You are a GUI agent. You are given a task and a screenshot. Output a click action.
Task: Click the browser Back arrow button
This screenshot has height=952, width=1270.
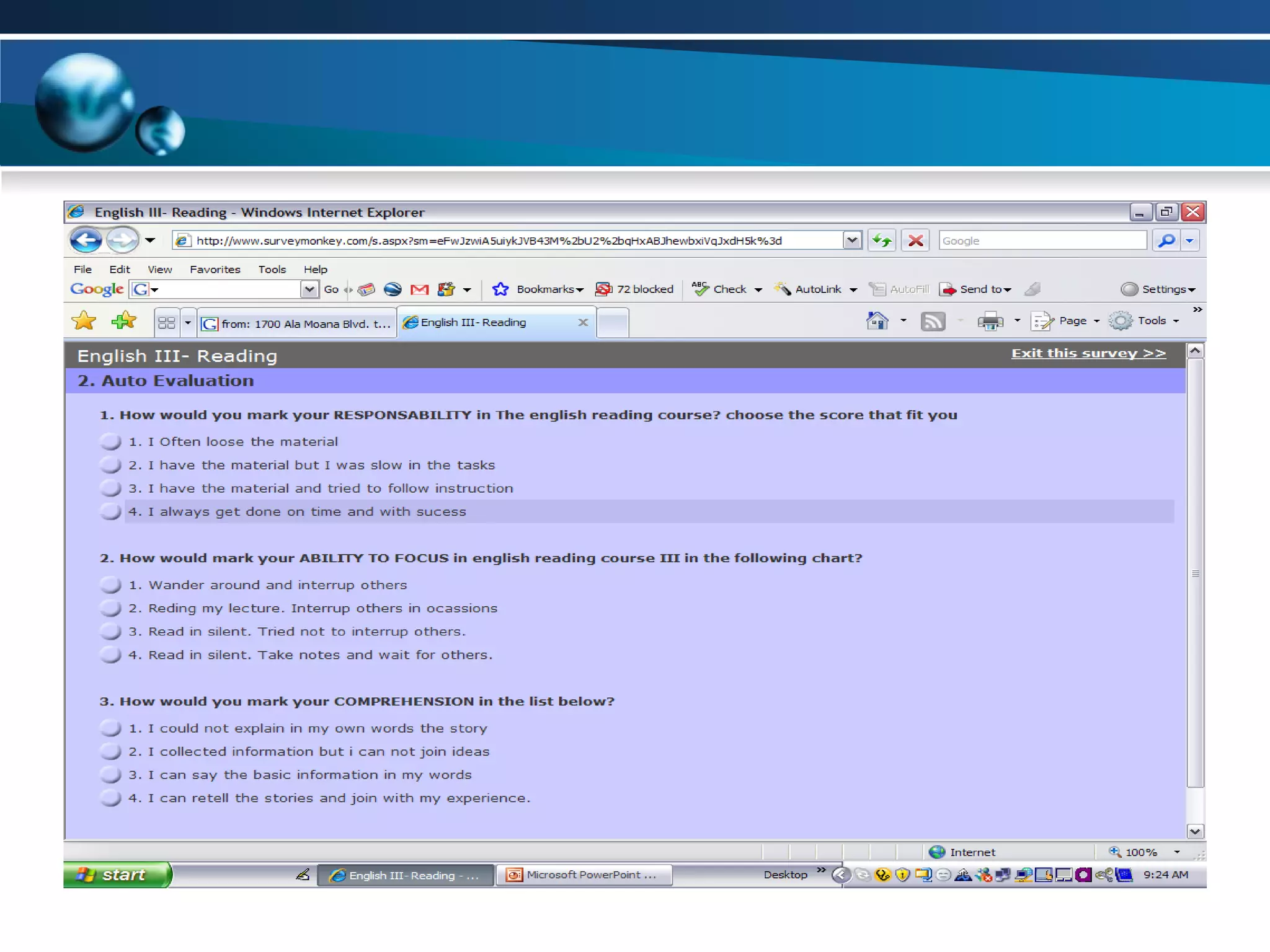(86, 240)
